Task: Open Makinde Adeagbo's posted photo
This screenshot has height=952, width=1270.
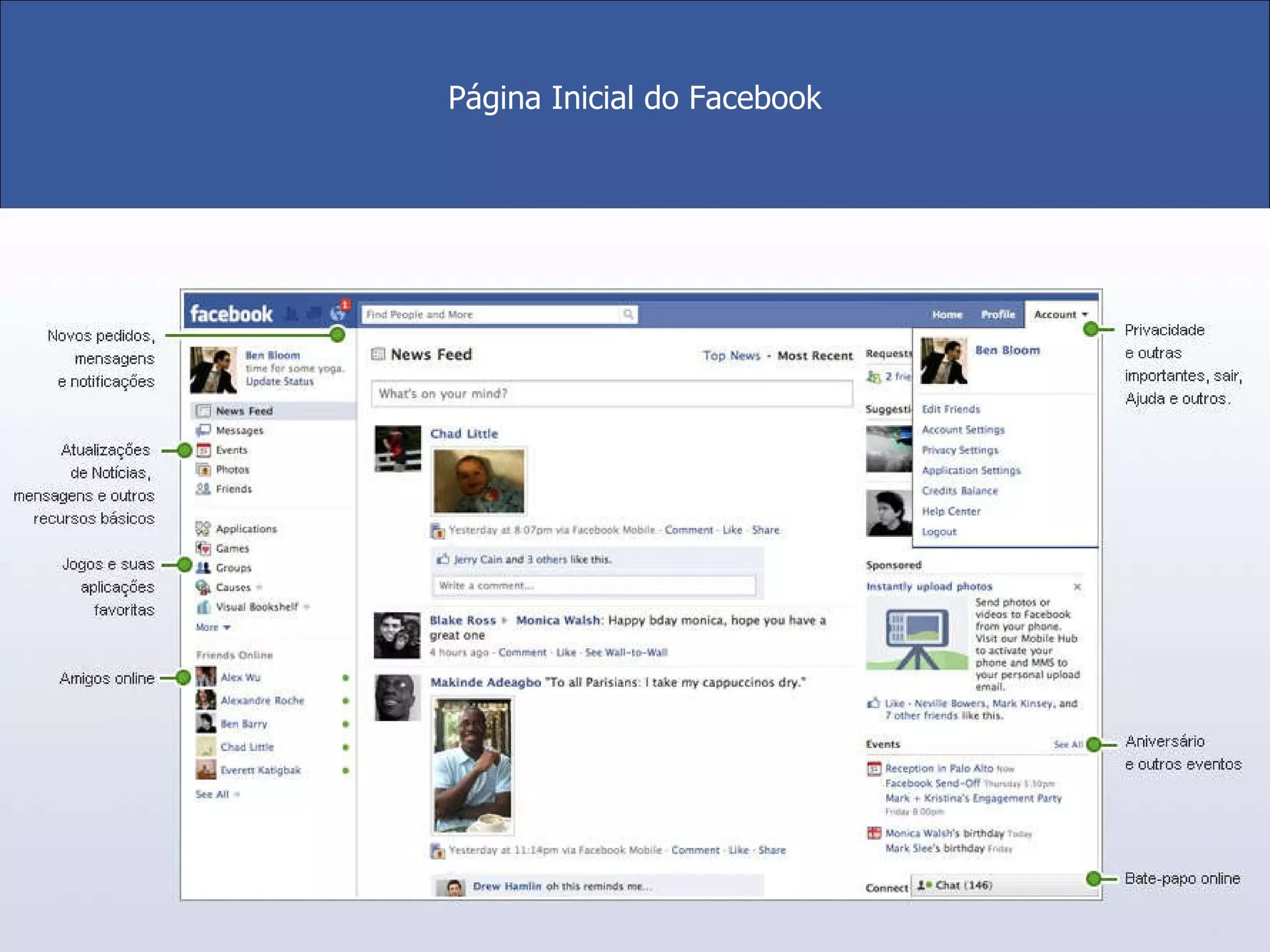Action: 473,765
